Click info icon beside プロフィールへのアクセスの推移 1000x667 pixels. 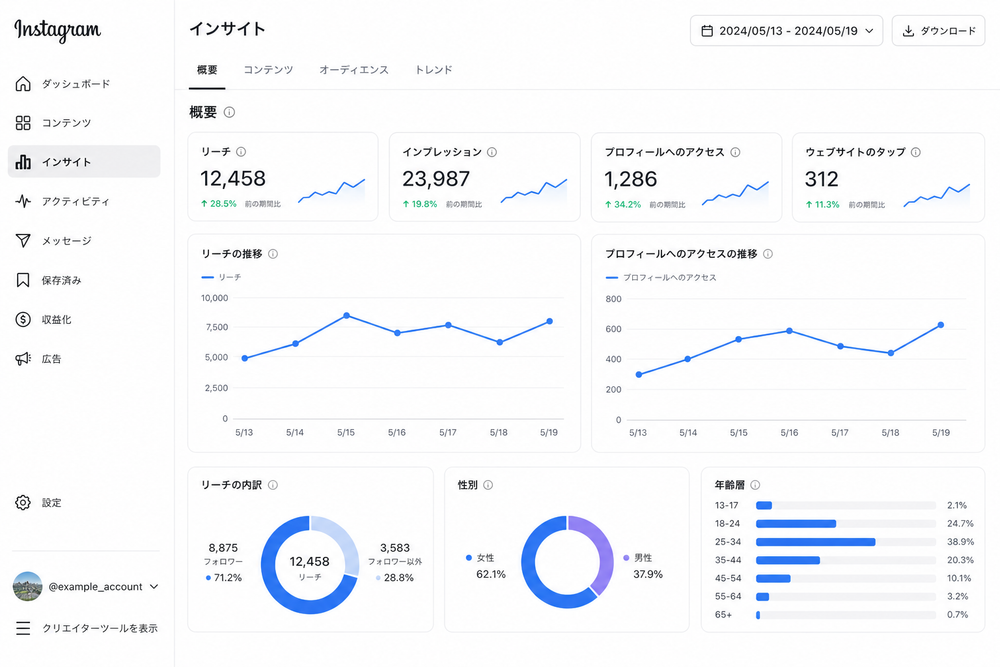(x=768, y=254)
